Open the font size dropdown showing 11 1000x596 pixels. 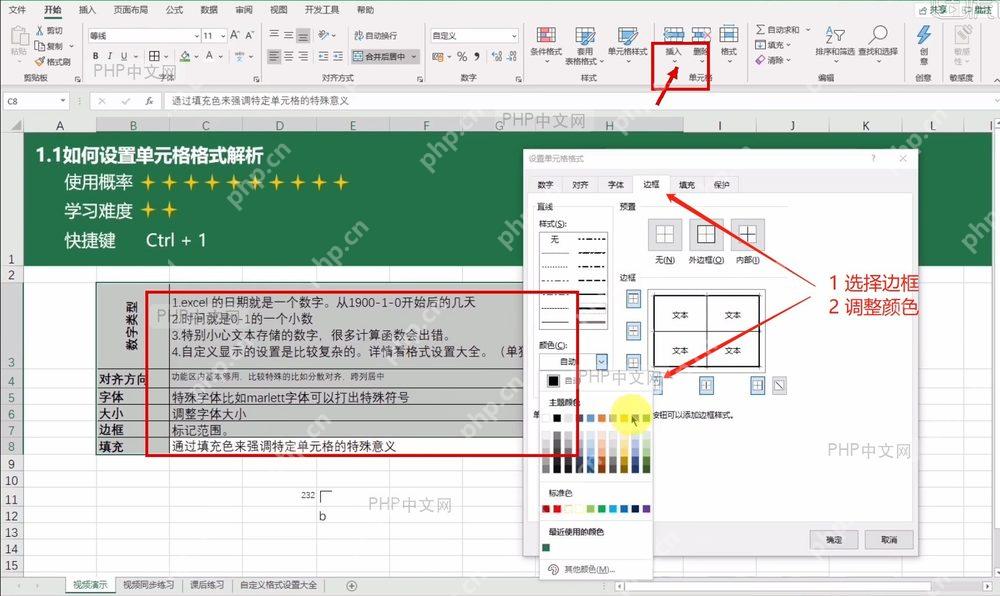(223, 36)
